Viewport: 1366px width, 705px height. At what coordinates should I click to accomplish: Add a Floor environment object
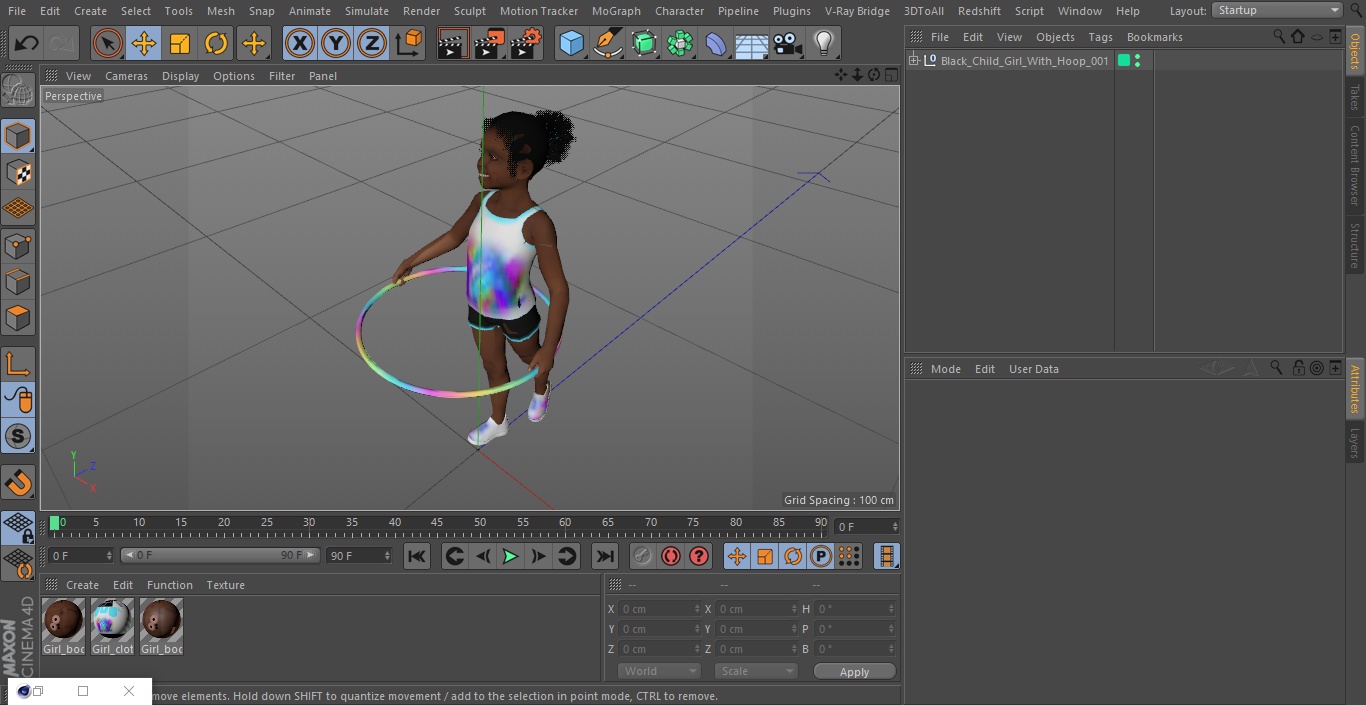[752, 44]
